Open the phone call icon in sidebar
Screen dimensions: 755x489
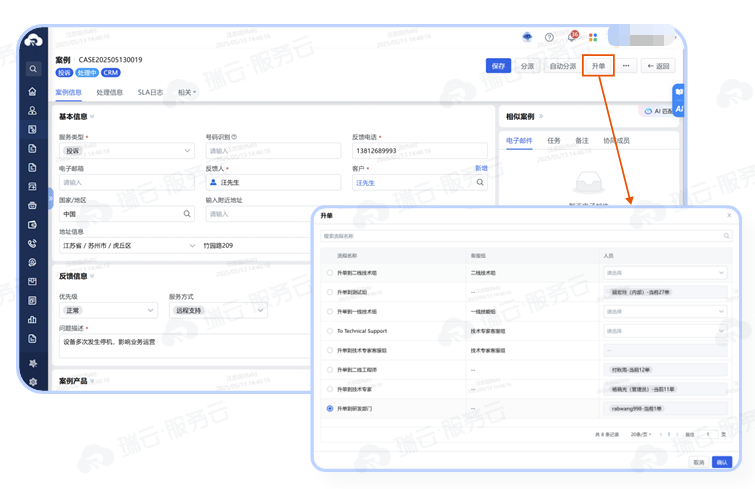click(x=32, y=244)
